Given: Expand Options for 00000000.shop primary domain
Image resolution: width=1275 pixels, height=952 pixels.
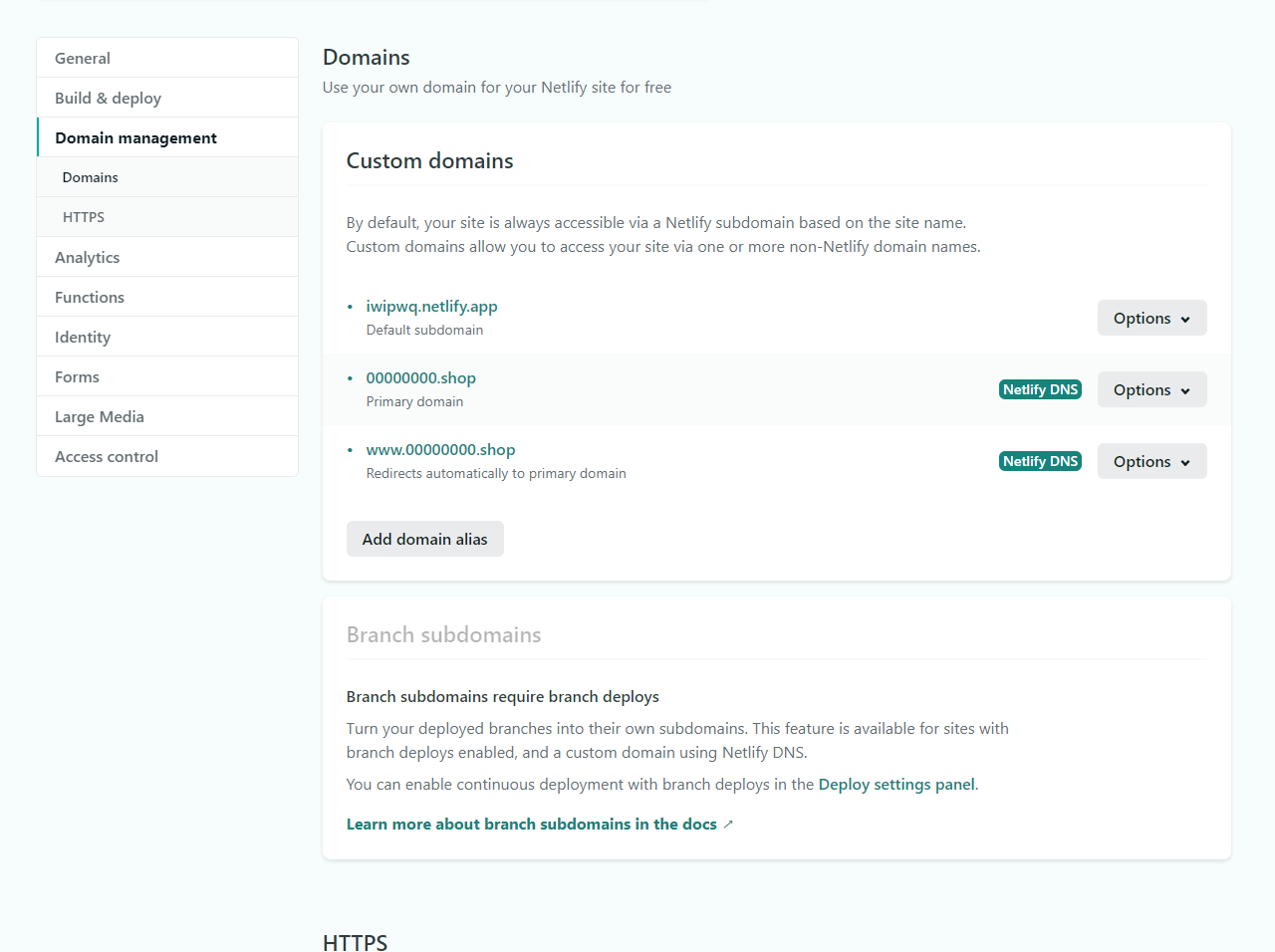Looking at the screenshot, I should click(1151, 389).
